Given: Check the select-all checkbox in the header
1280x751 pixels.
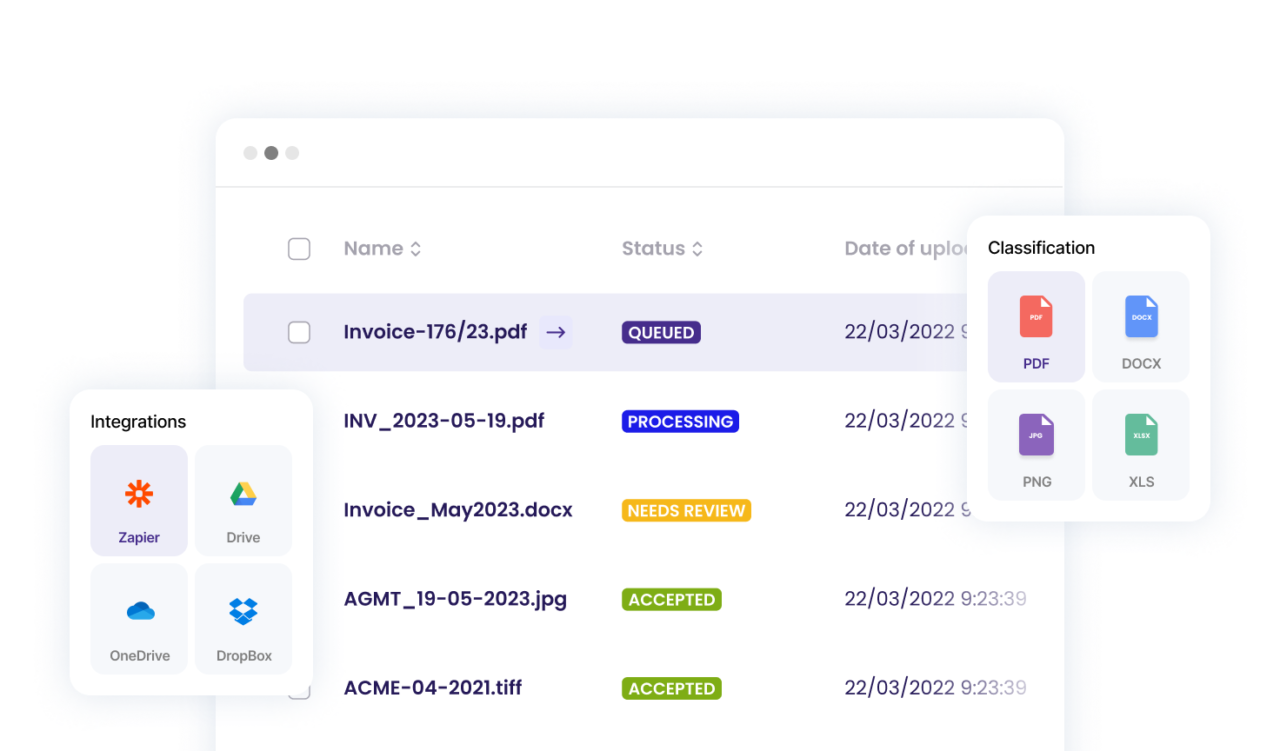Looking at the screenshot, I should pos(299,248).
